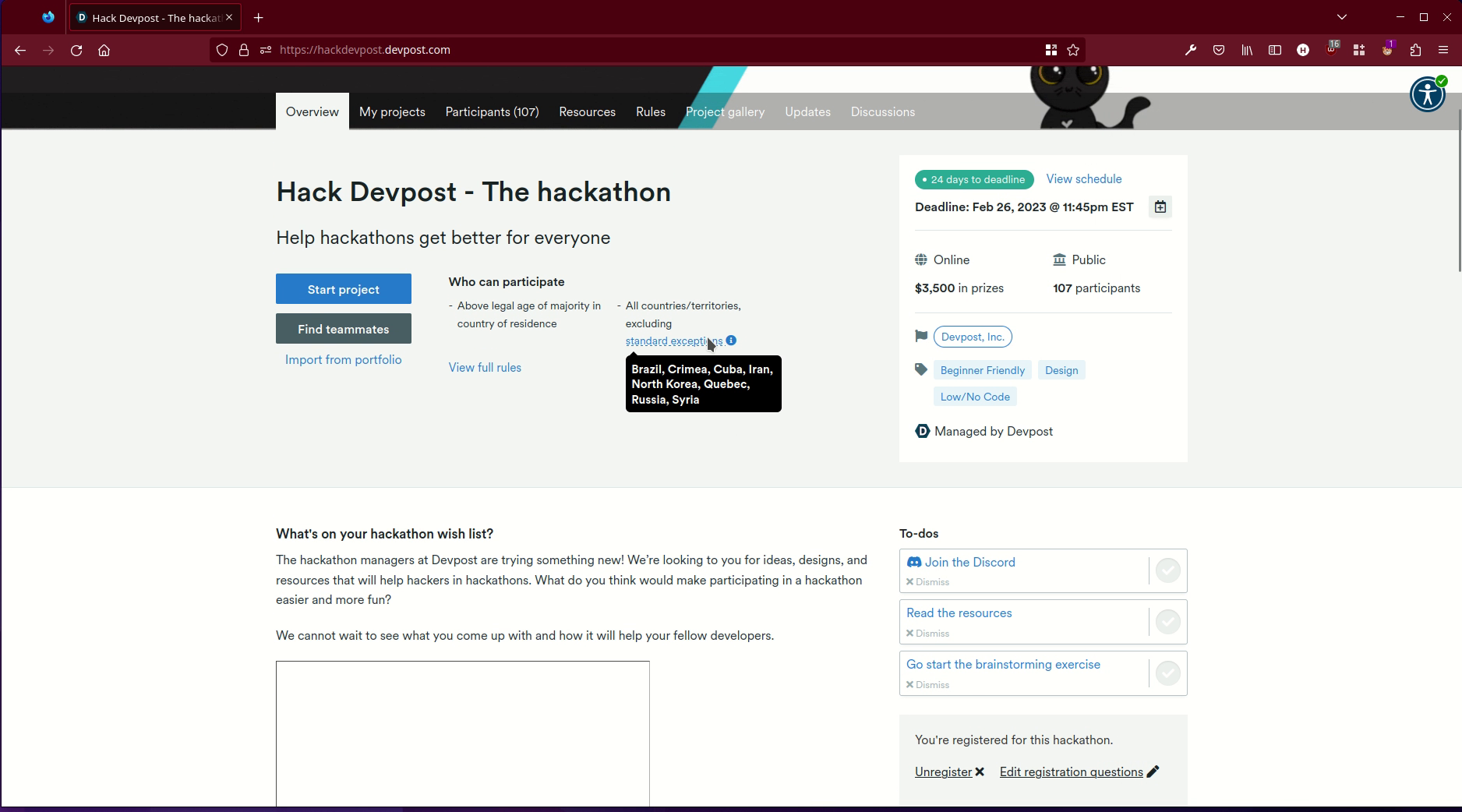Open the site information padlock panel
This screenshot has width=1462, height=812.
click(244, 50)
